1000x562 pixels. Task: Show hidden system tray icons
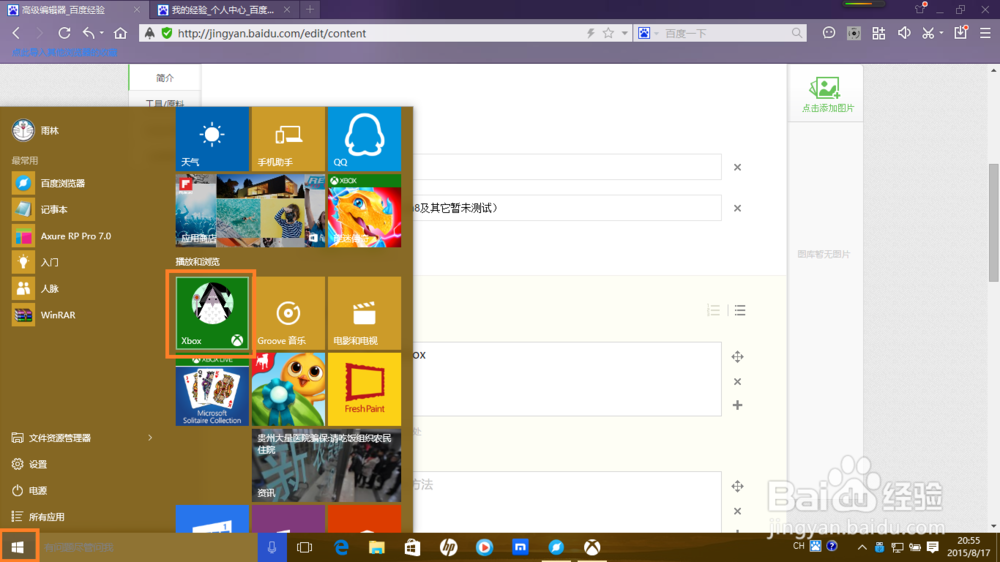tap(862, 547)
